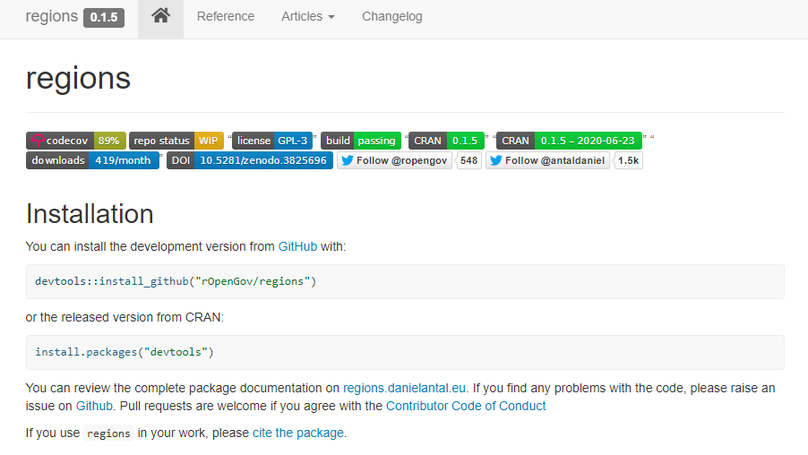Open the Reference navbar item
This screenshot has width=808, height=455.
point(225,17)
